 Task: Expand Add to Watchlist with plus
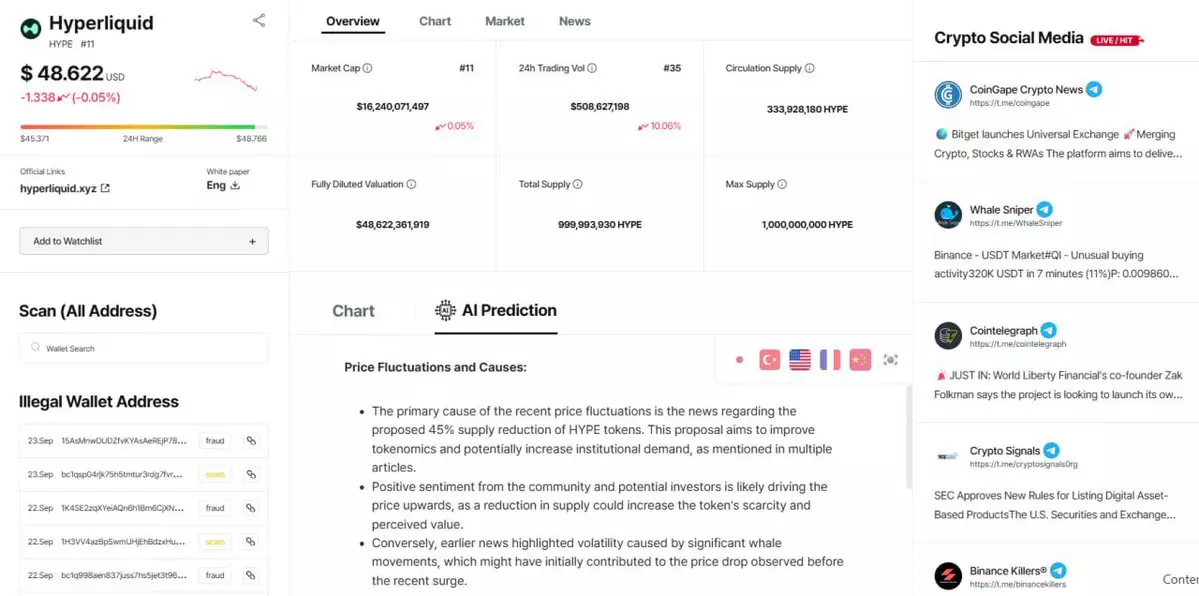[x=252, y=241]
